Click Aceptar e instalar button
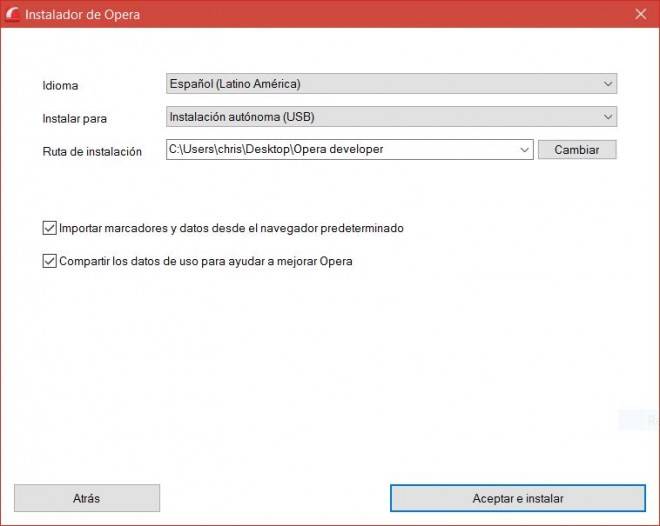Image resolution: width=660 pixels, height=526 pixels. (518, 498)
